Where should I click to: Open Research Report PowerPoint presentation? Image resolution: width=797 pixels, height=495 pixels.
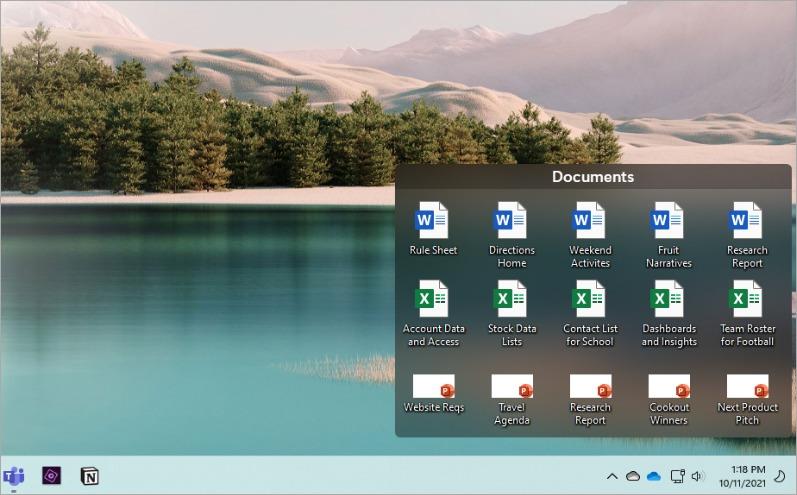coord(590,399)
